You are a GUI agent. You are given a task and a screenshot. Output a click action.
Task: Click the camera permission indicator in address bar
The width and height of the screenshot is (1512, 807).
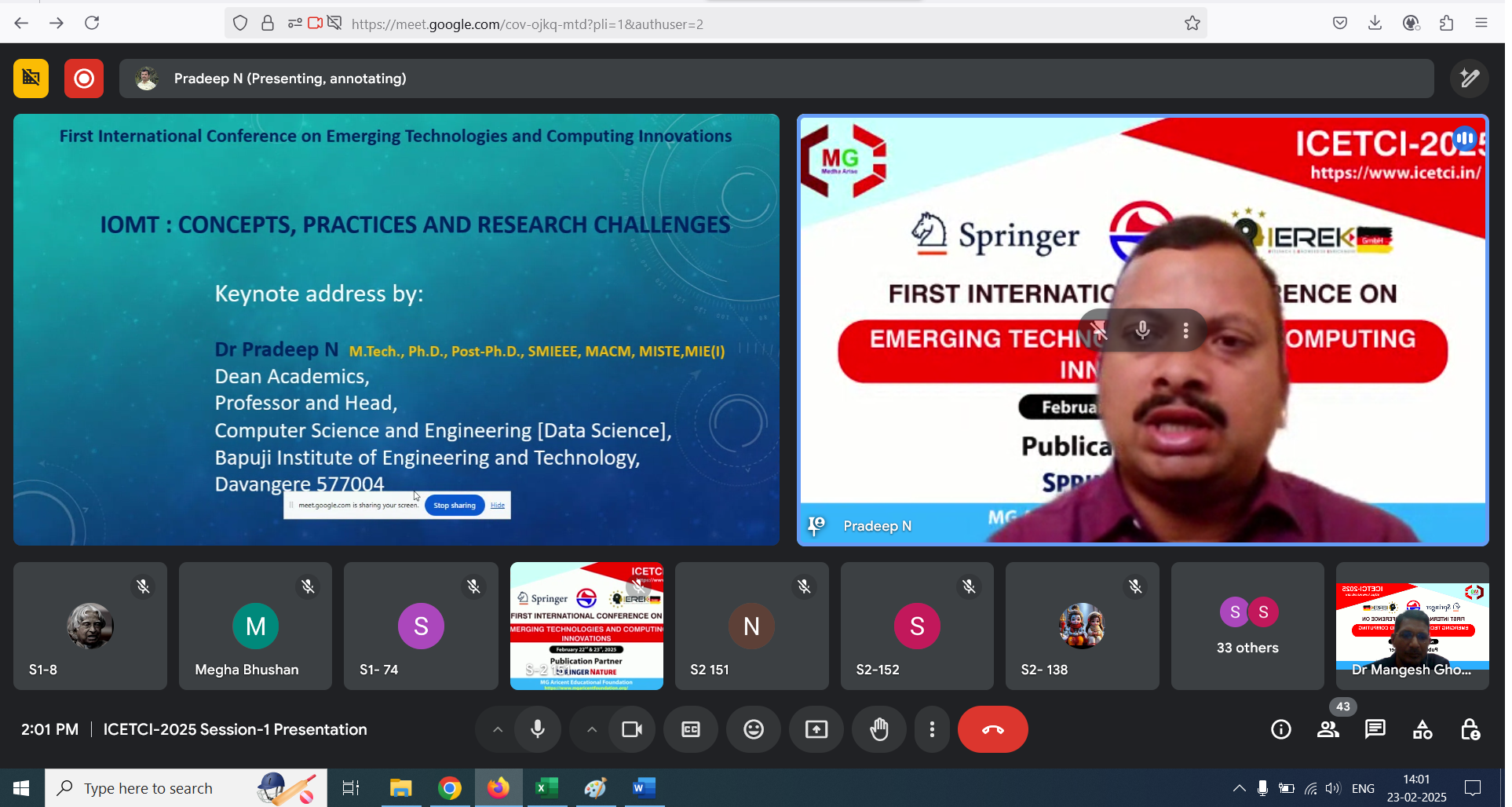315,24
